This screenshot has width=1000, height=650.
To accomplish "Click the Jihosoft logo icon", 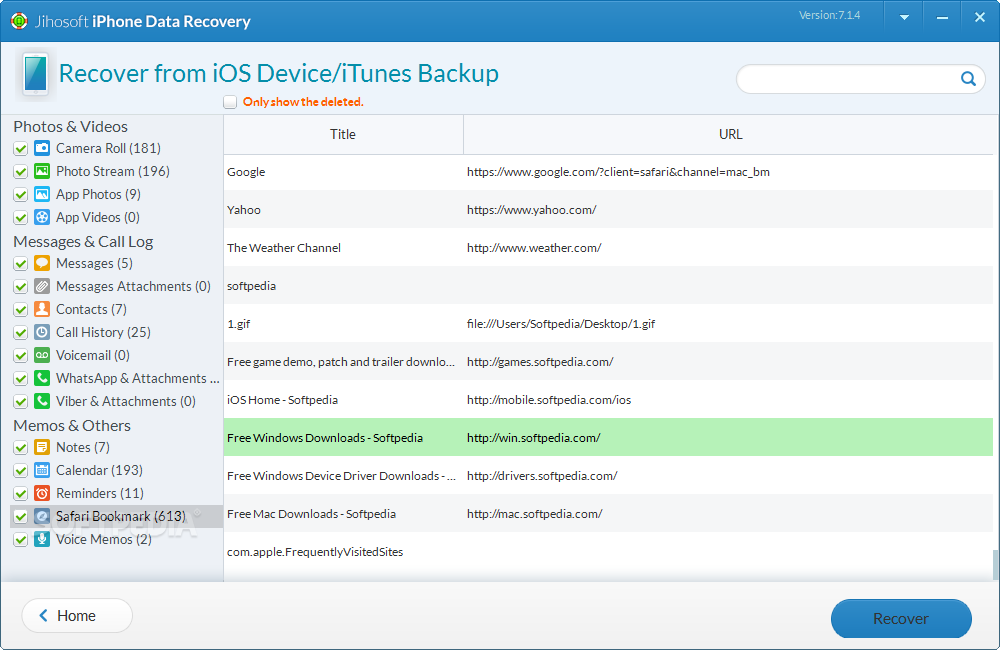I will tap(19, 21).
